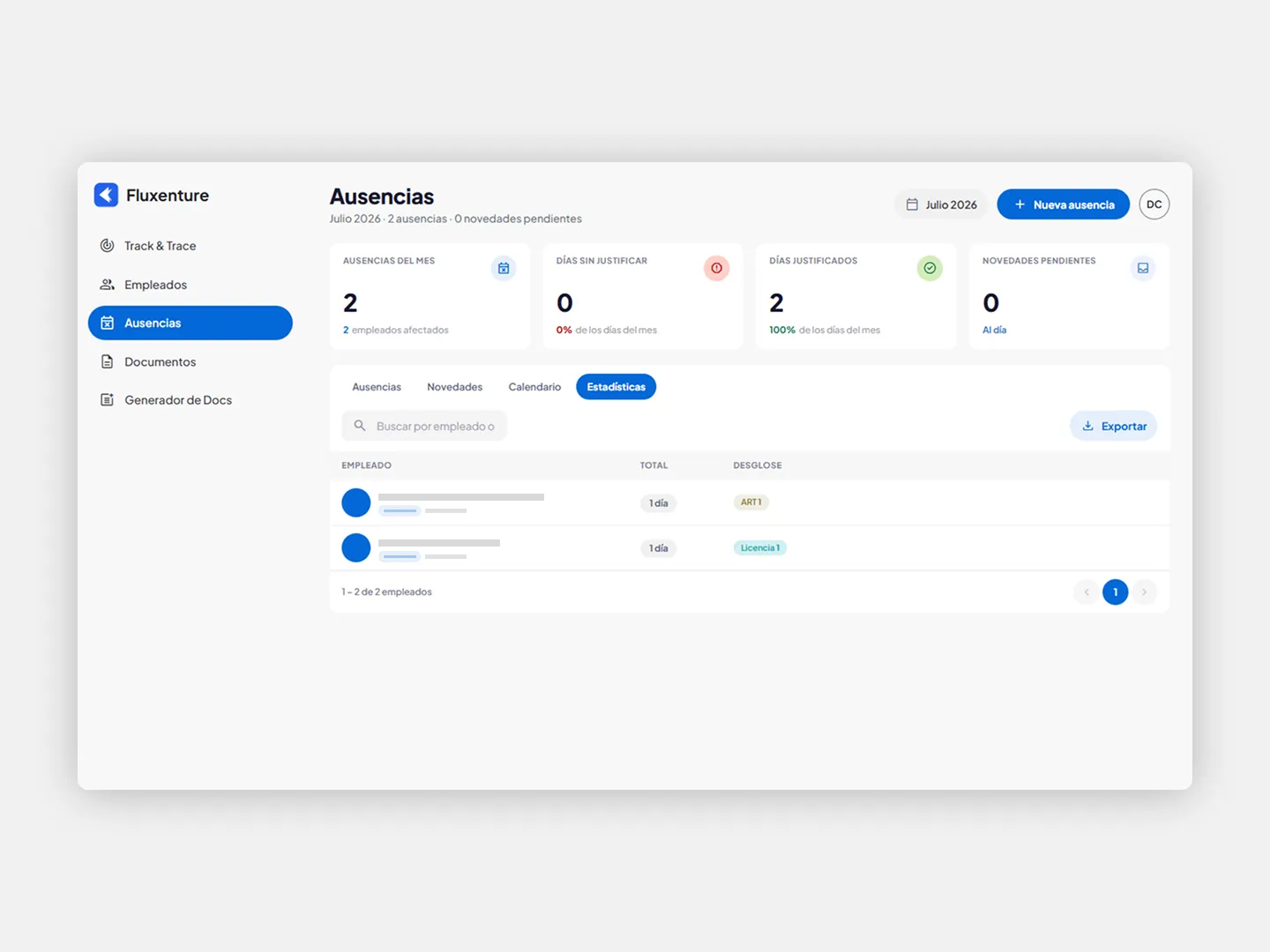Switch to the Ausencias tab
1270x952 pixels.
coord(377,387)
